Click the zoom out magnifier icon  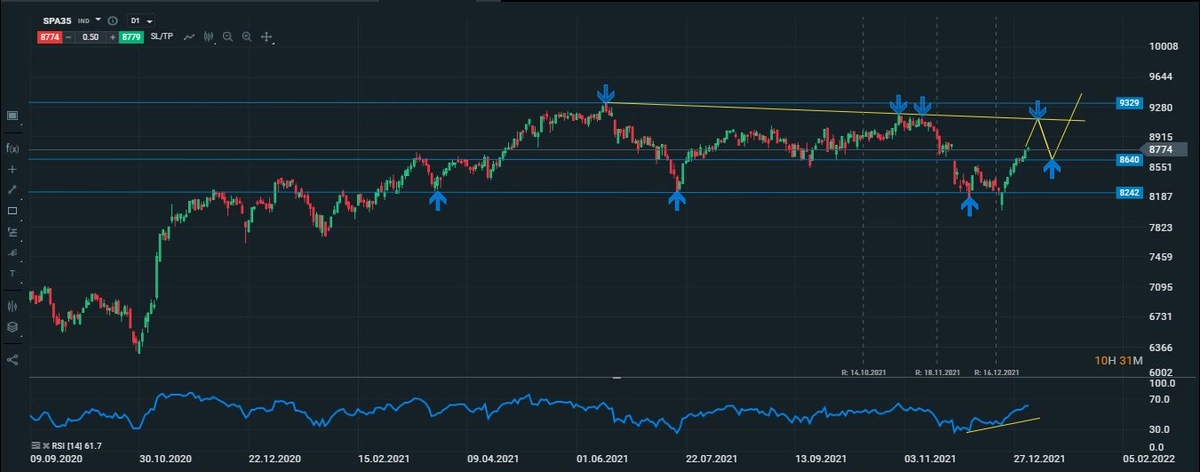(228, 37)
